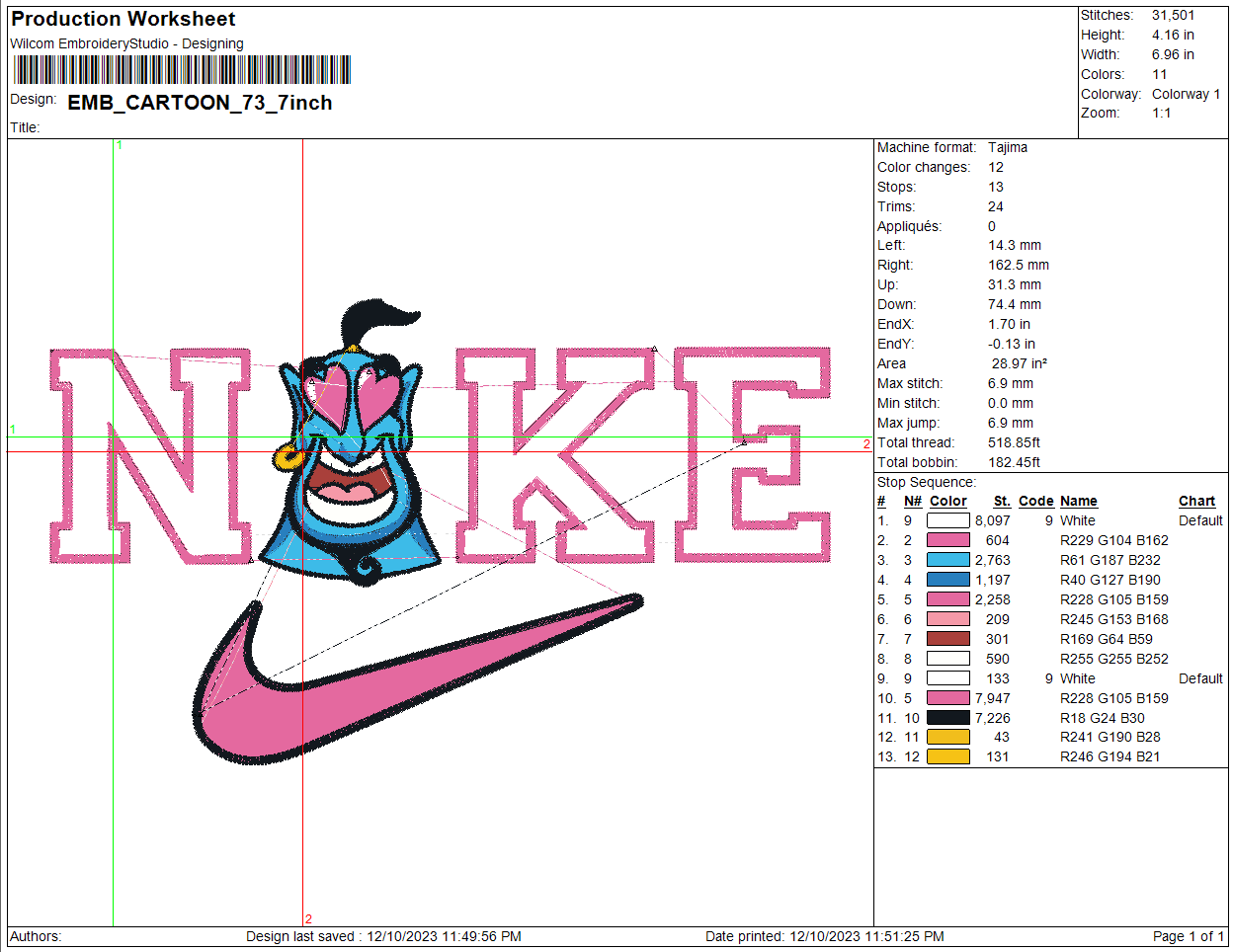
Task: Click the "Production Worksheet" heading
Action: (123, 19)
